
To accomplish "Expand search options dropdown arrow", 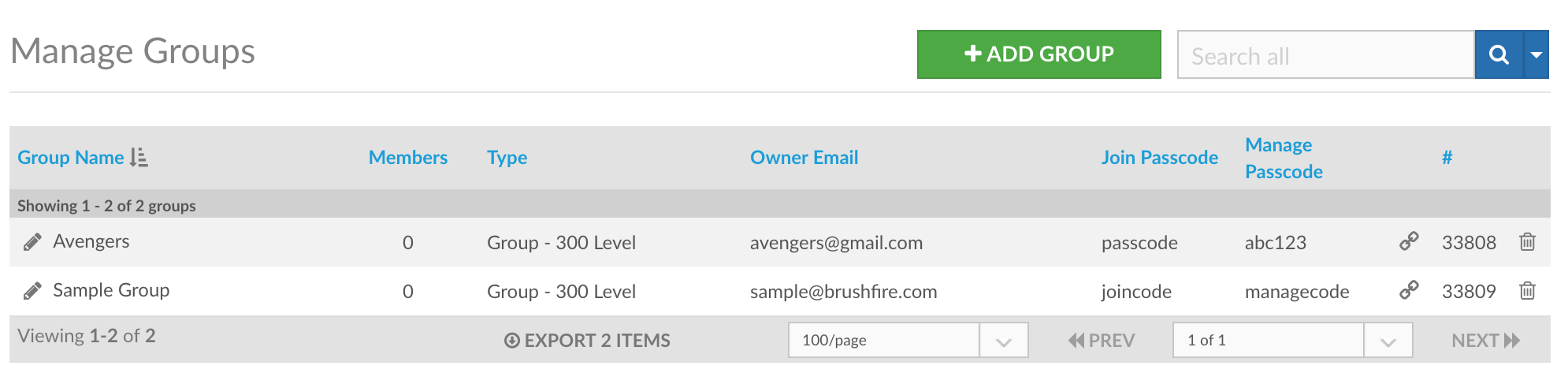I will 1536,54.
